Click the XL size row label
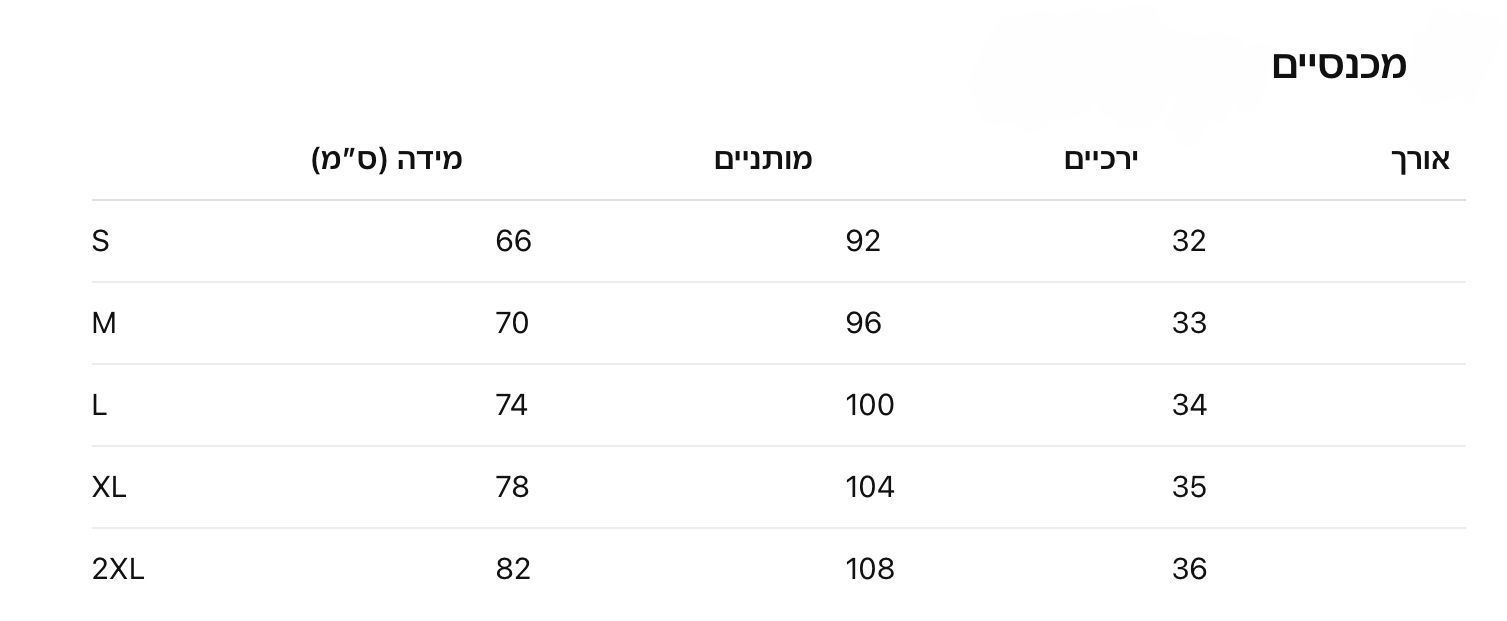The width and height of the screenshot is (1507, 621). pos(109,487)
